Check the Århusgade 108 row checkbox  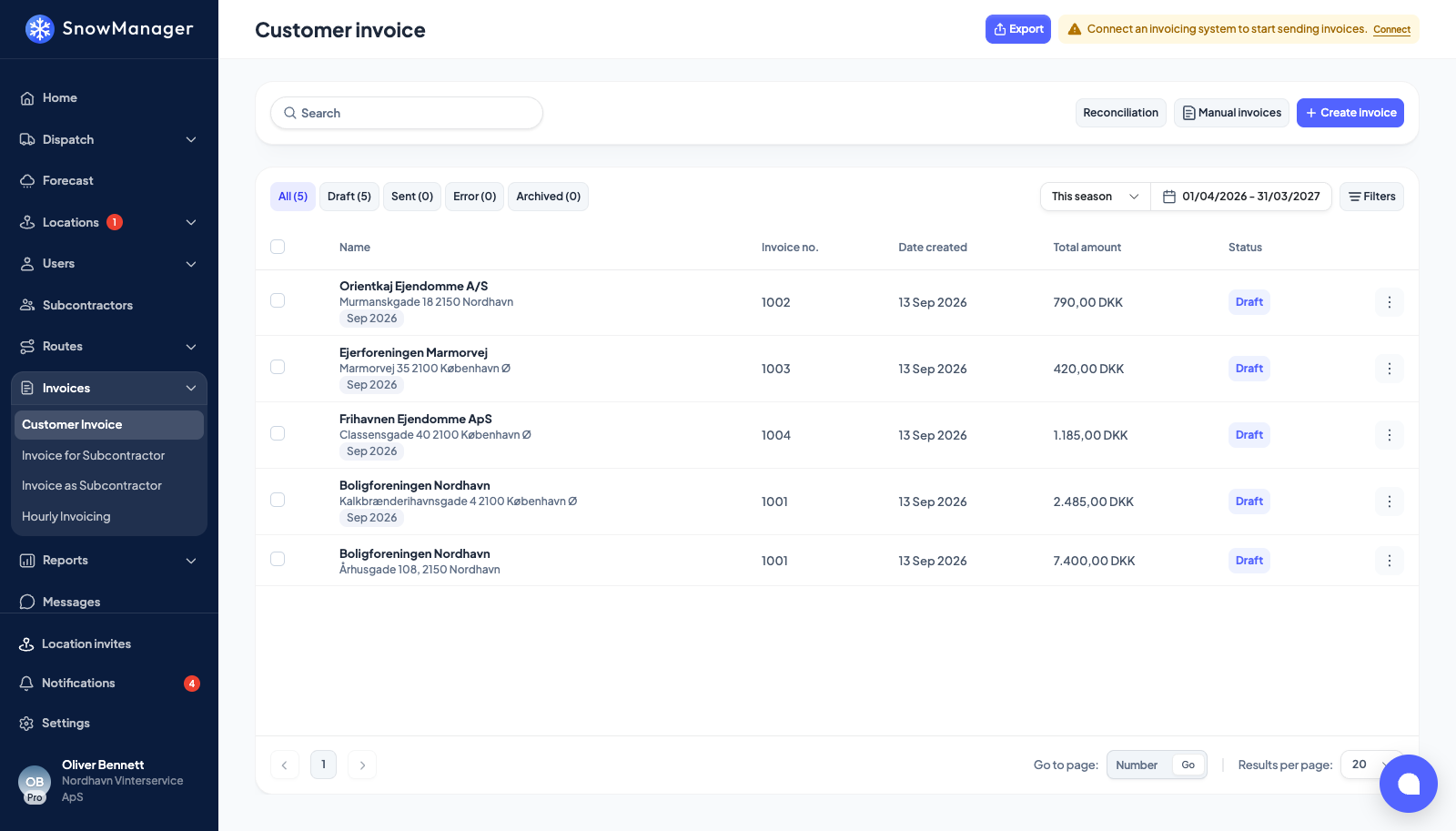coord(278,559)
